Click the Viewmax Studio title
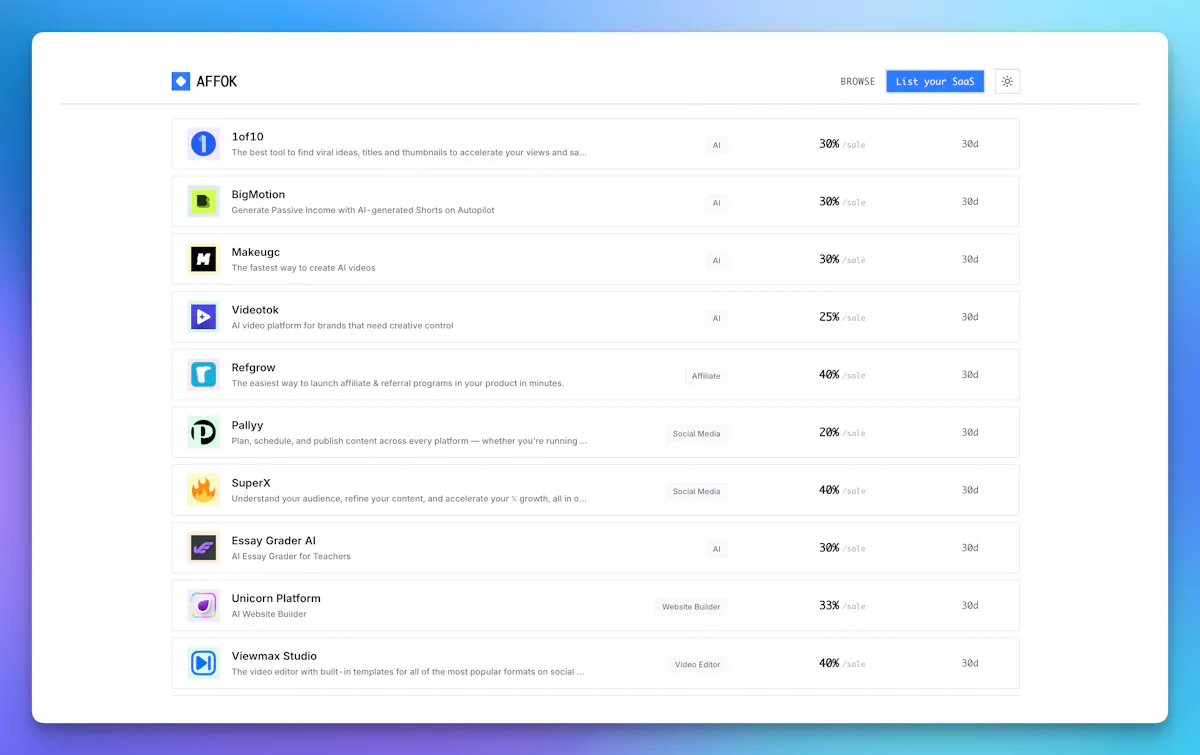The image size is (1200, 755). (x=274, y=656)
